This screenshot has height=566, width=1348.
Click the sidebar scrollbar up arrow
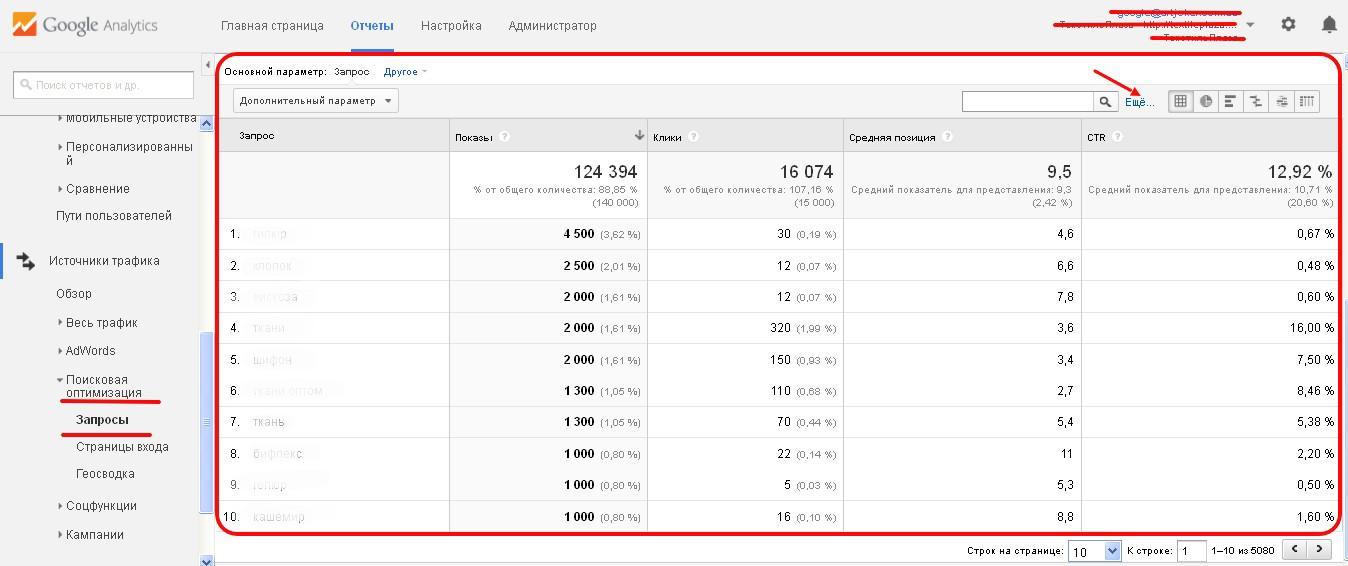(207, 124)
